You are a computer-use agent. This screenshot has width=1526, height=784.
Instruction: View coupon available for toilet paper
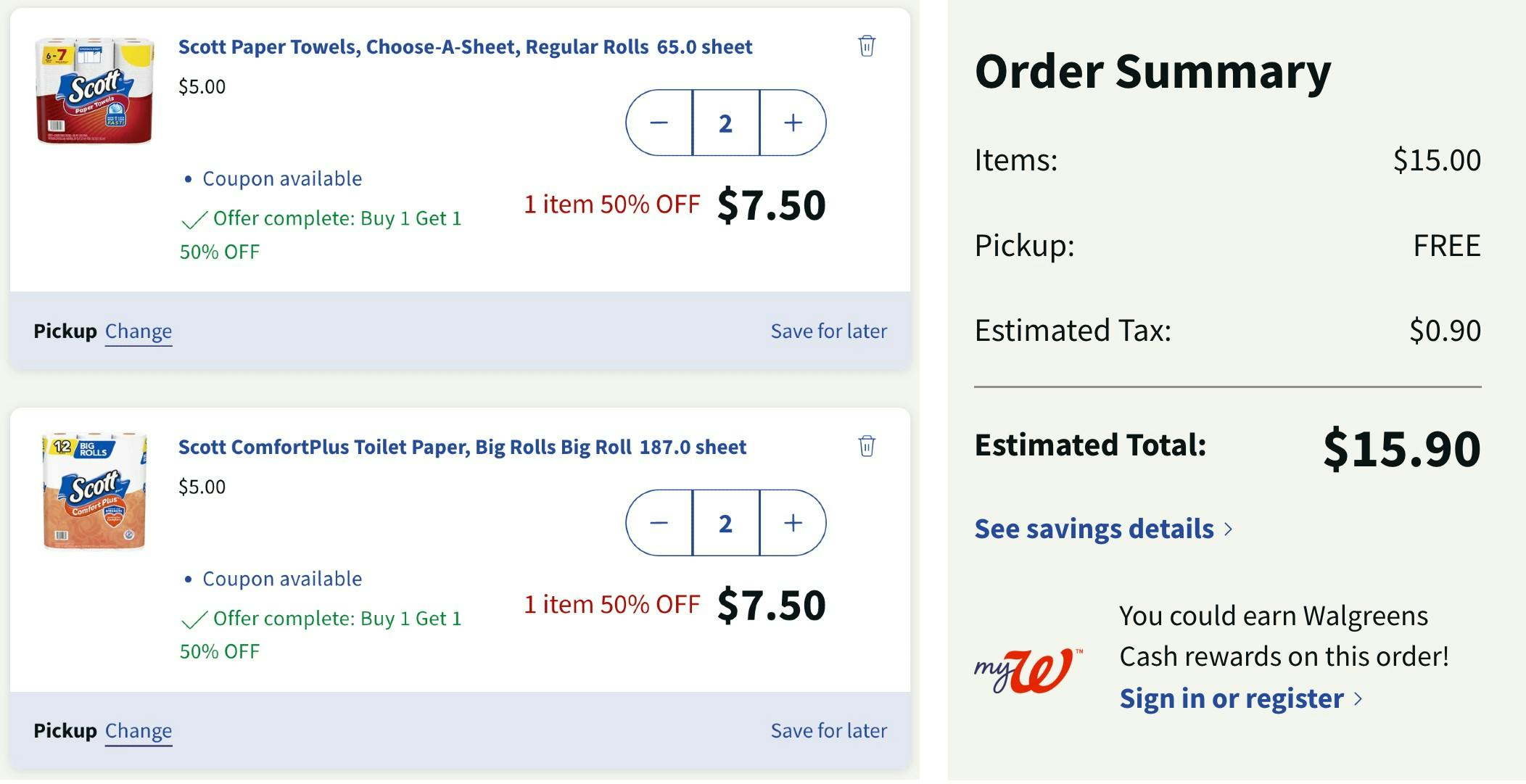281,579
